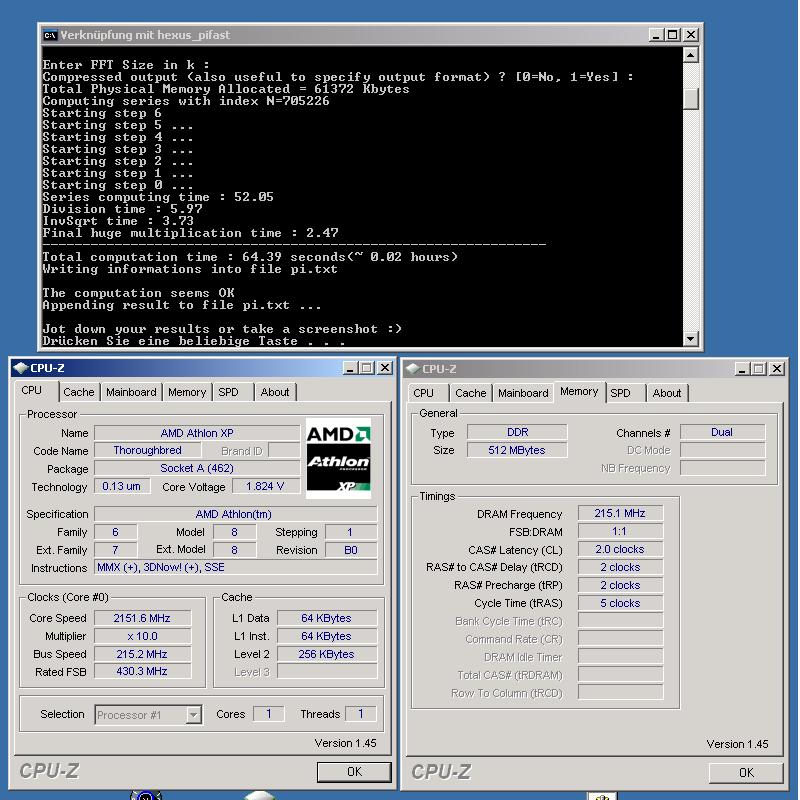Click OK in the left CPU-Z window
The height and width of the screenshot is (800, 800).
click(354, 771)
